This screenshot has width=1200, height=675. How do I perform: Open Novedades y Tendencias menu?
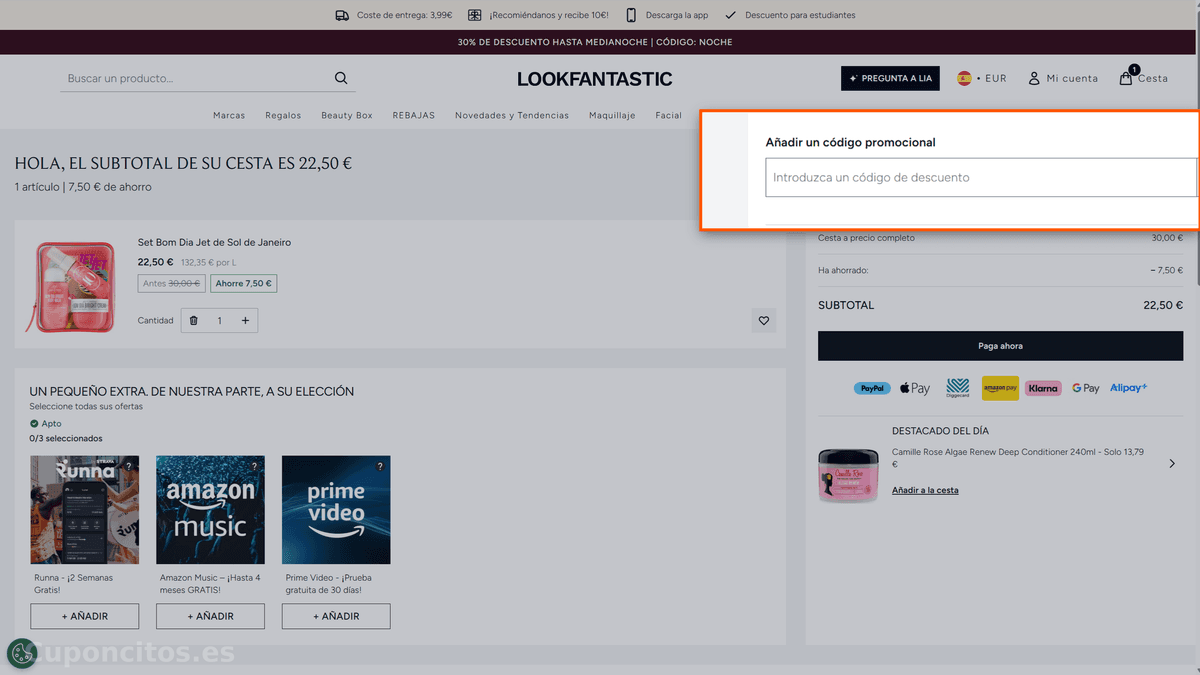click(x=512, y=115)
